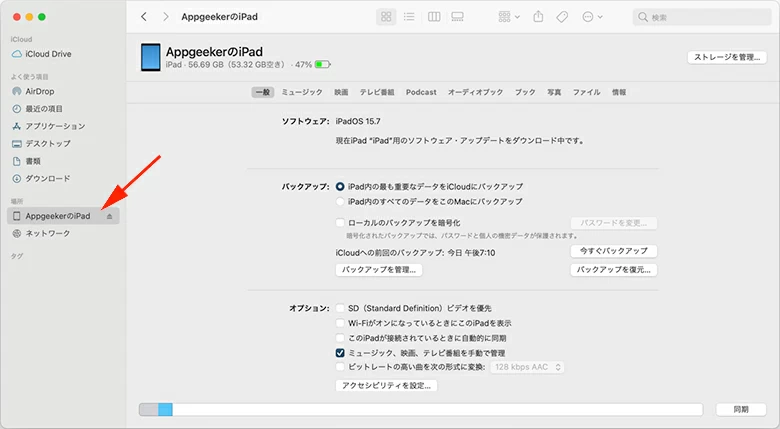Switch to the ミュージック tab
This screenshot has height=429, width=780.
pyautogui.click(x=301, y=92)
